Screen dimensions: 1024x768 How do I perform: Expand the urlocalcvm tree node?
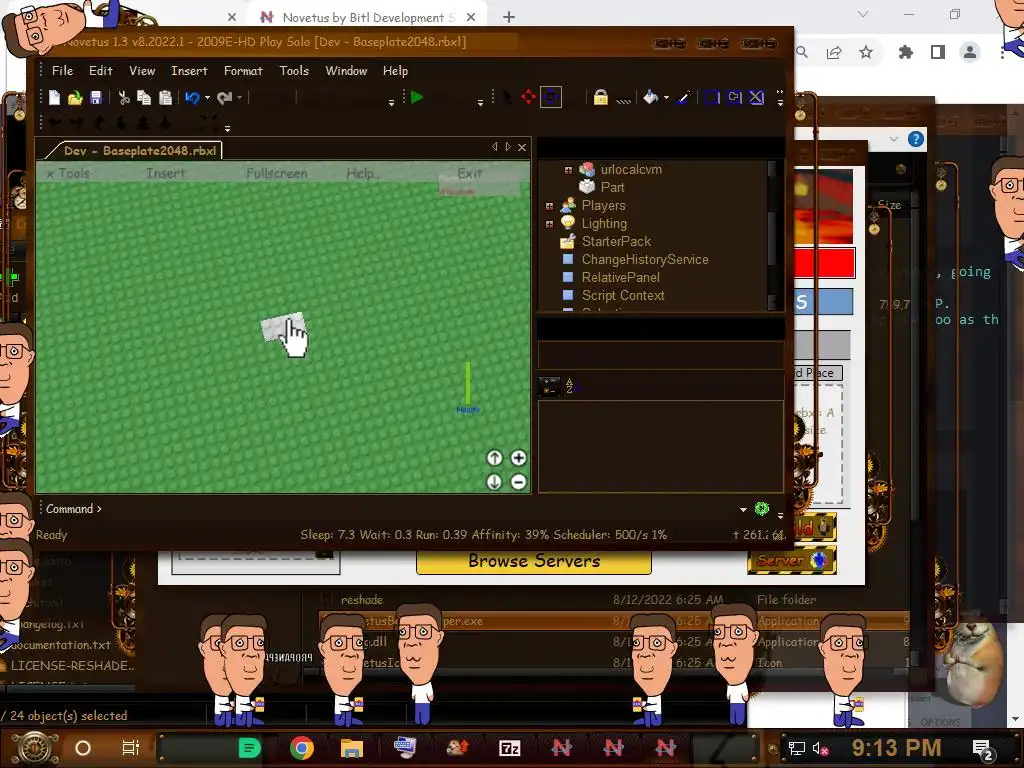[x=568, y=170]
